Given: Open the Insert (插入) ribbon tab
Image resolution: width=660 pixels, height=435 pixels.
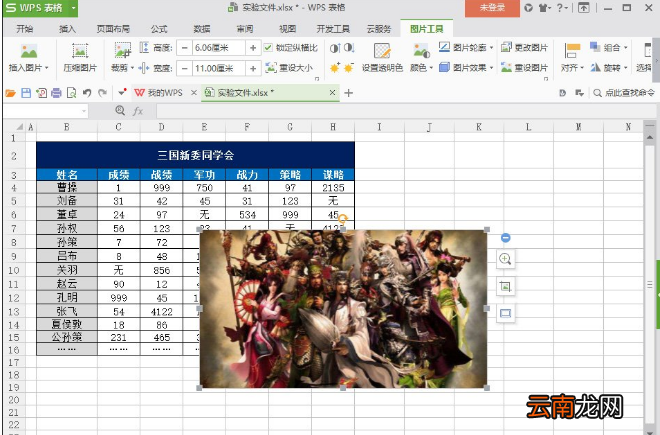Looking at the screenshot, I should [x=67, y=29].
